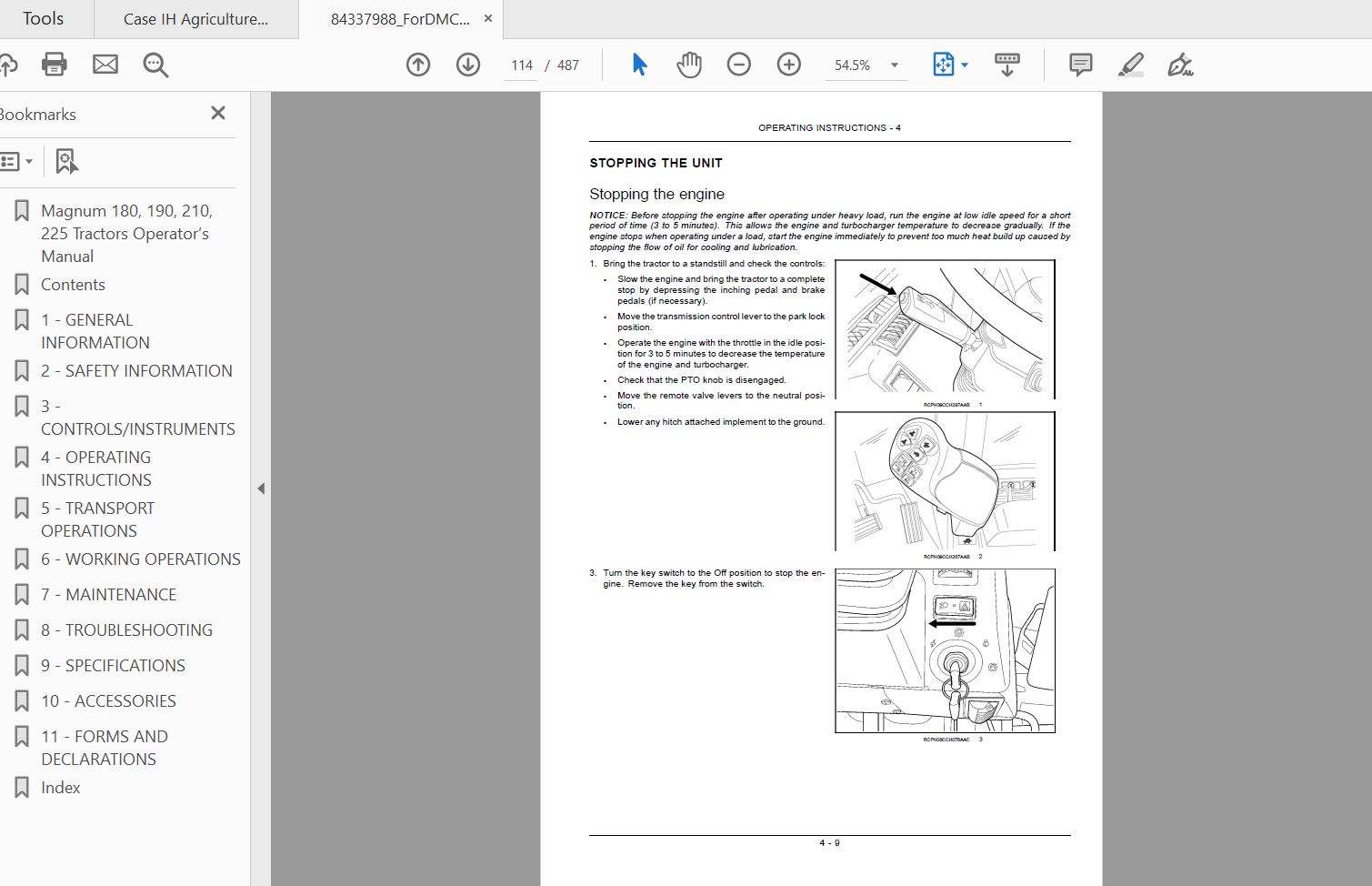The image size is (1372, 886).
Task: Activate the Hand pan tool
Action: (x=689, y=65)
